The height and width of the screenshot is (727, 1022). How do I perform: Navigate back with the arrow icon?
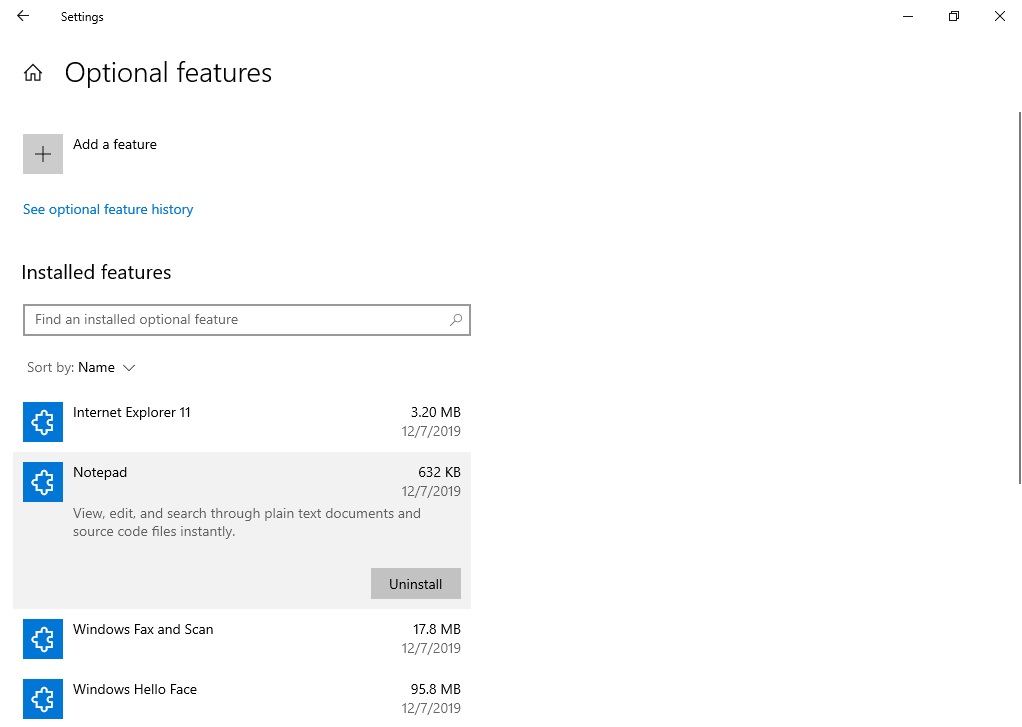tap(22, 16)
